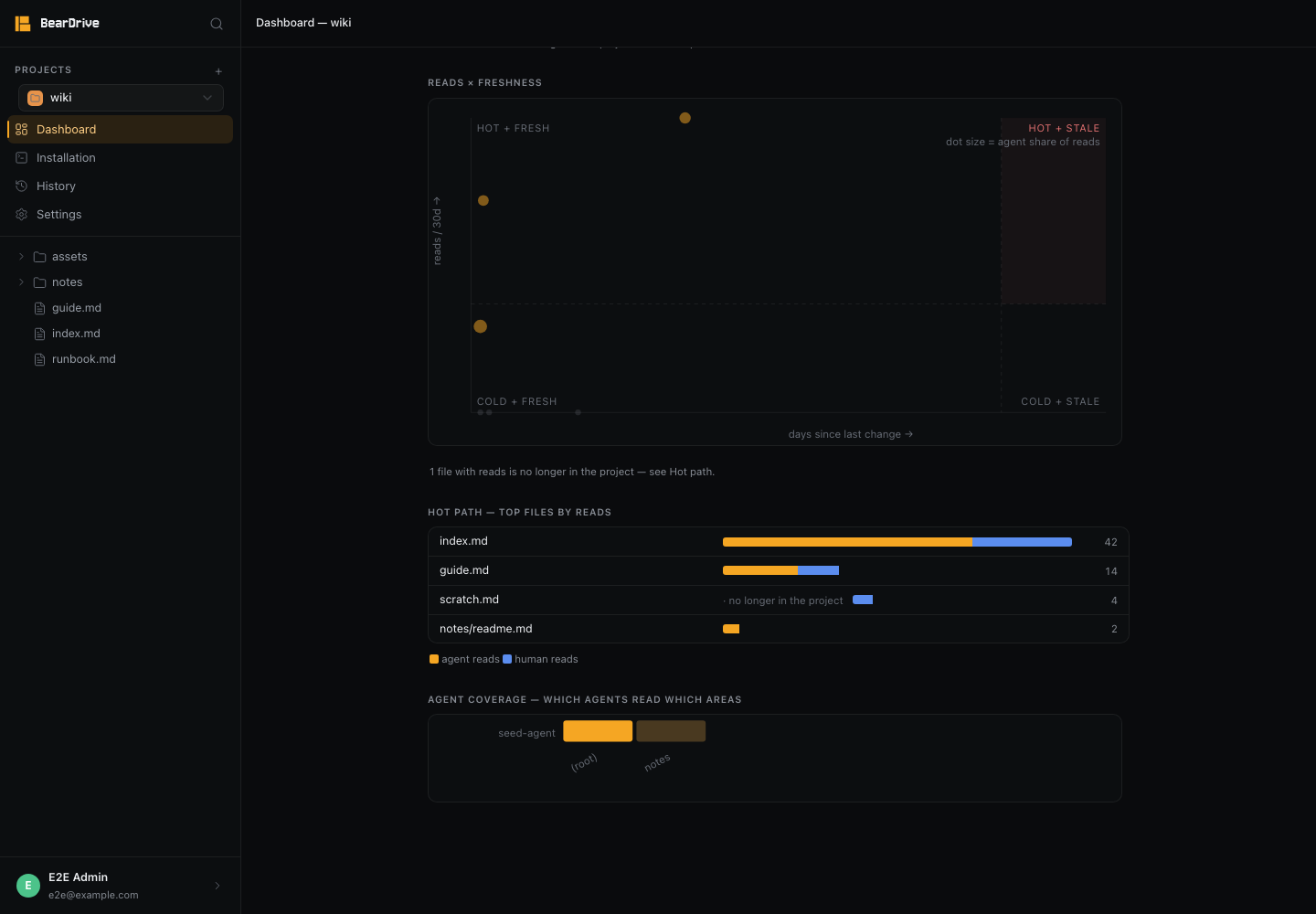
Task: Click the search magnifier icon in sidebar
Action: (x=217, y=24)
